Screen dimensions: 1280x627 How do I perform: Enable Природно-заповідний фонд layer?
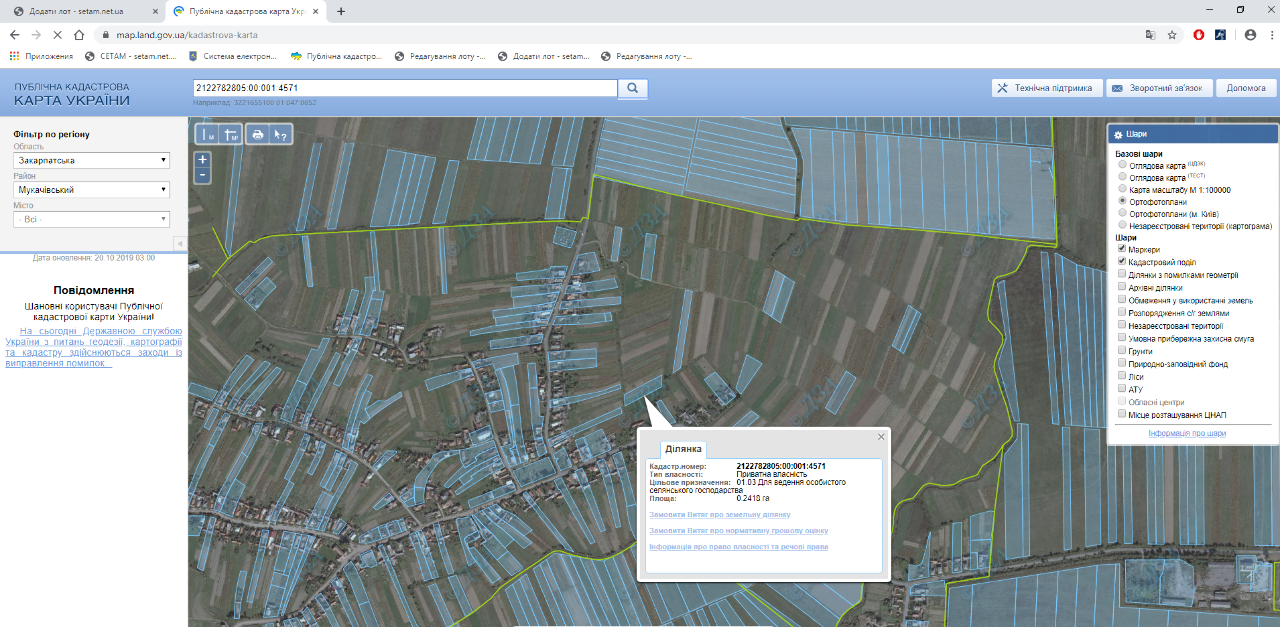click(x=1123, y=363)
